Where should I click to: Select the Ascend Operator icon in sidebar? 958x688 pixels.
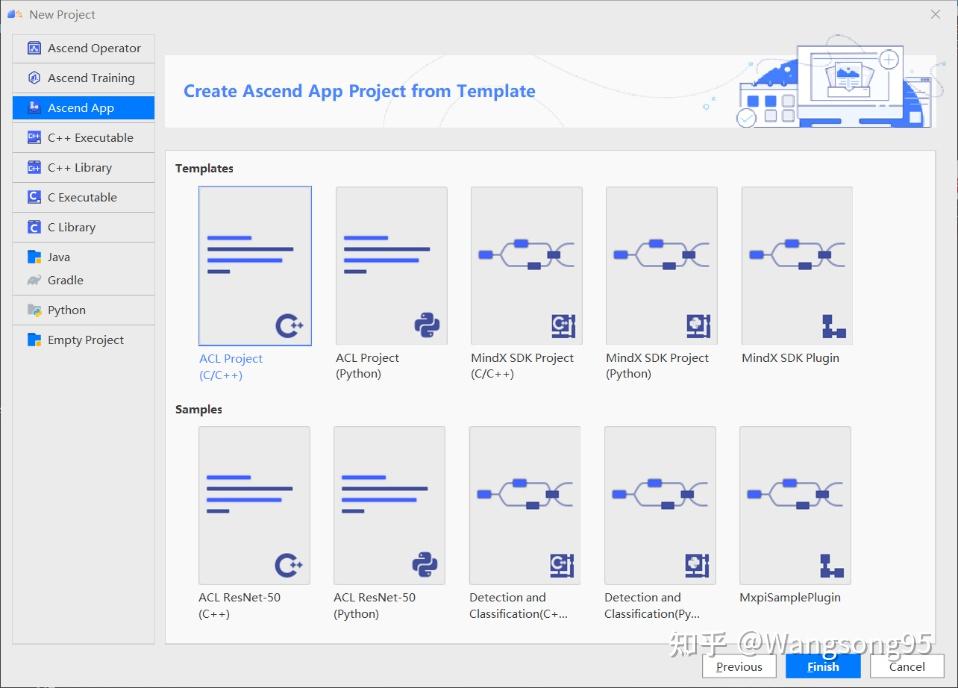click(x=34, y=48)
